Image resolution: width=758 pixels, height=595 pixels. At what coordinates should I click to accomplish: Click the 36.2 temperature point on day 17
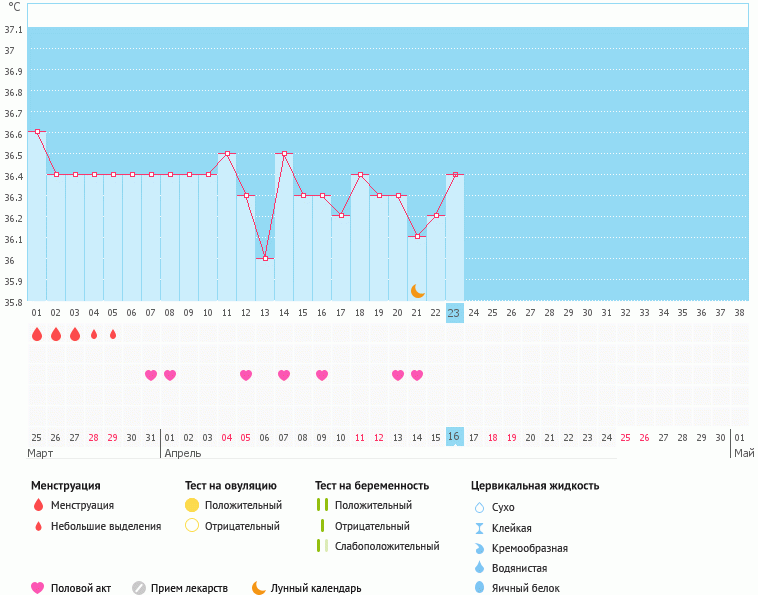341,215
